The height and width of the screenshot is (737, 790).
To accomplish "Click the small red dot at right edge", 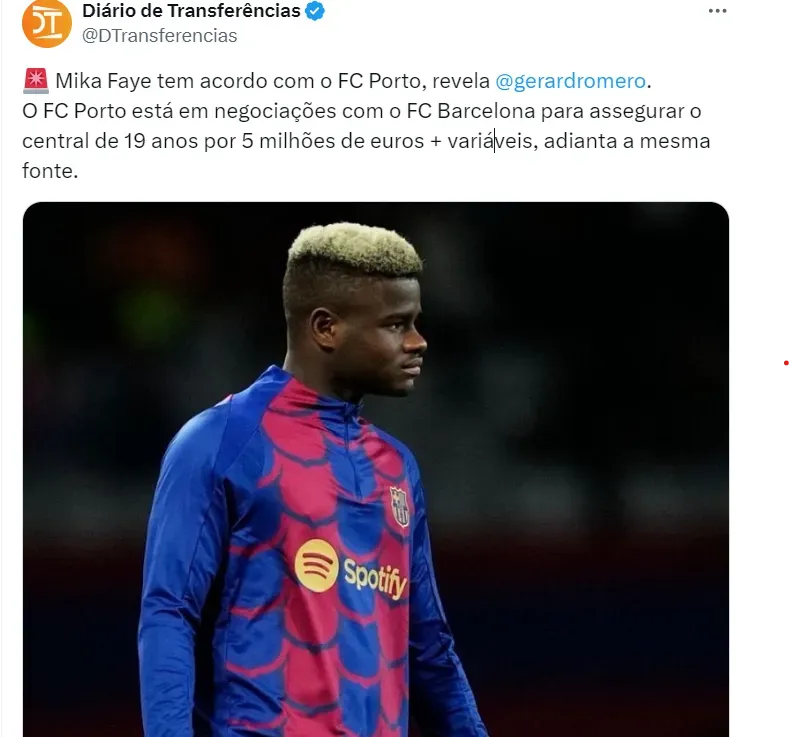I will pos(785,363).
